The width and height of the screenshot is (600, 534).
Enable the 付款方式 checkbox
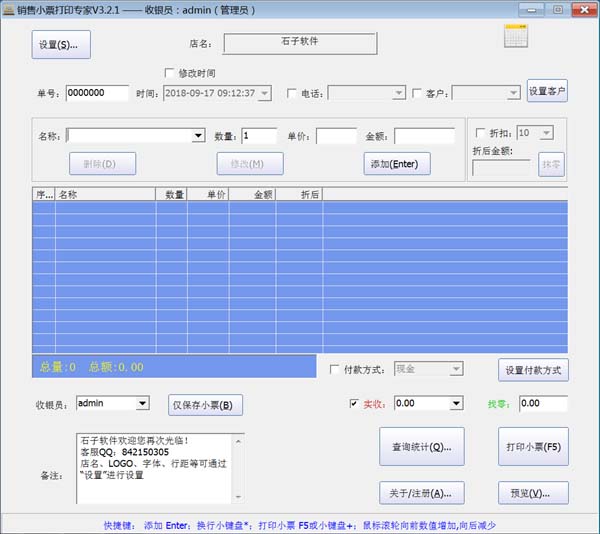(x=335, y=369)
